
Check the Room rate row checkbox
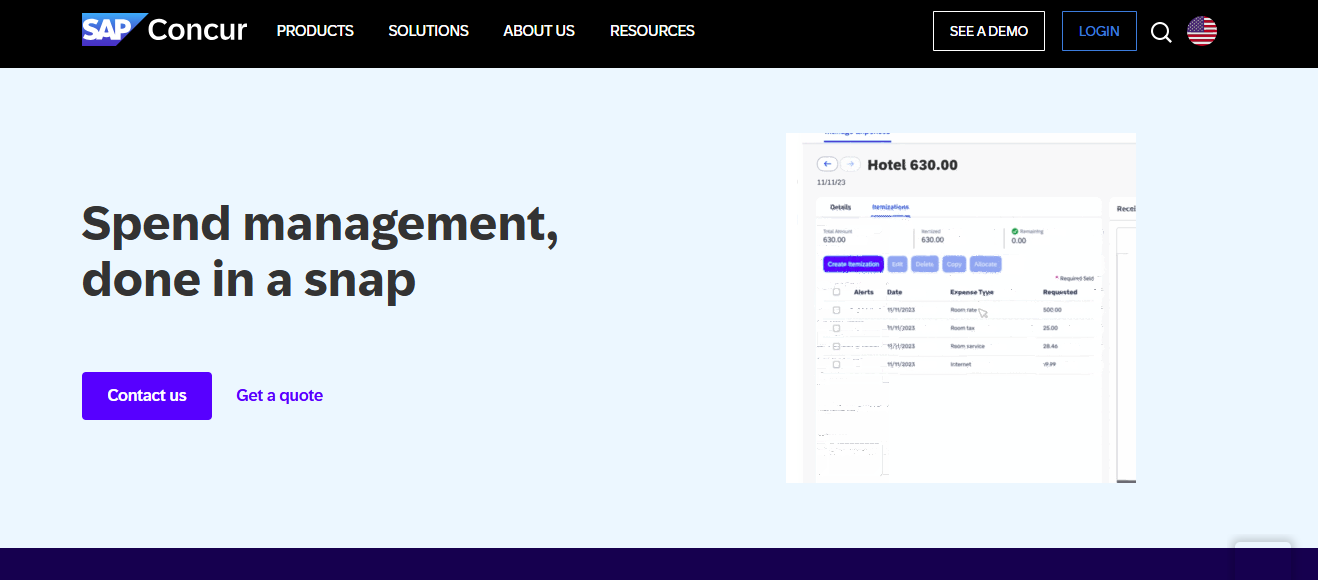point(835,309)
